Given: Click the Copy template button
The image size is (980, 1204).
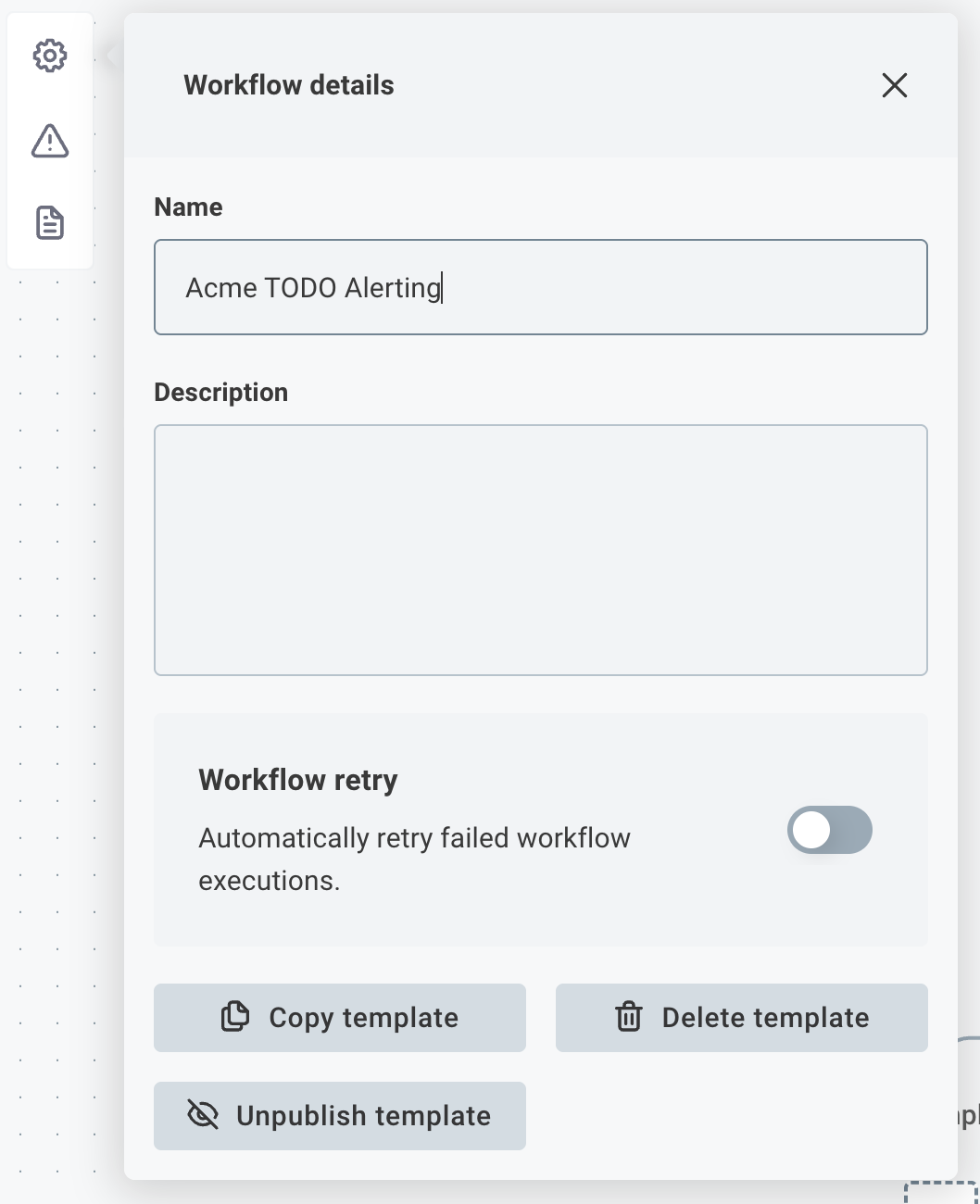Looking at the screenshot, I should point(339,1017).
